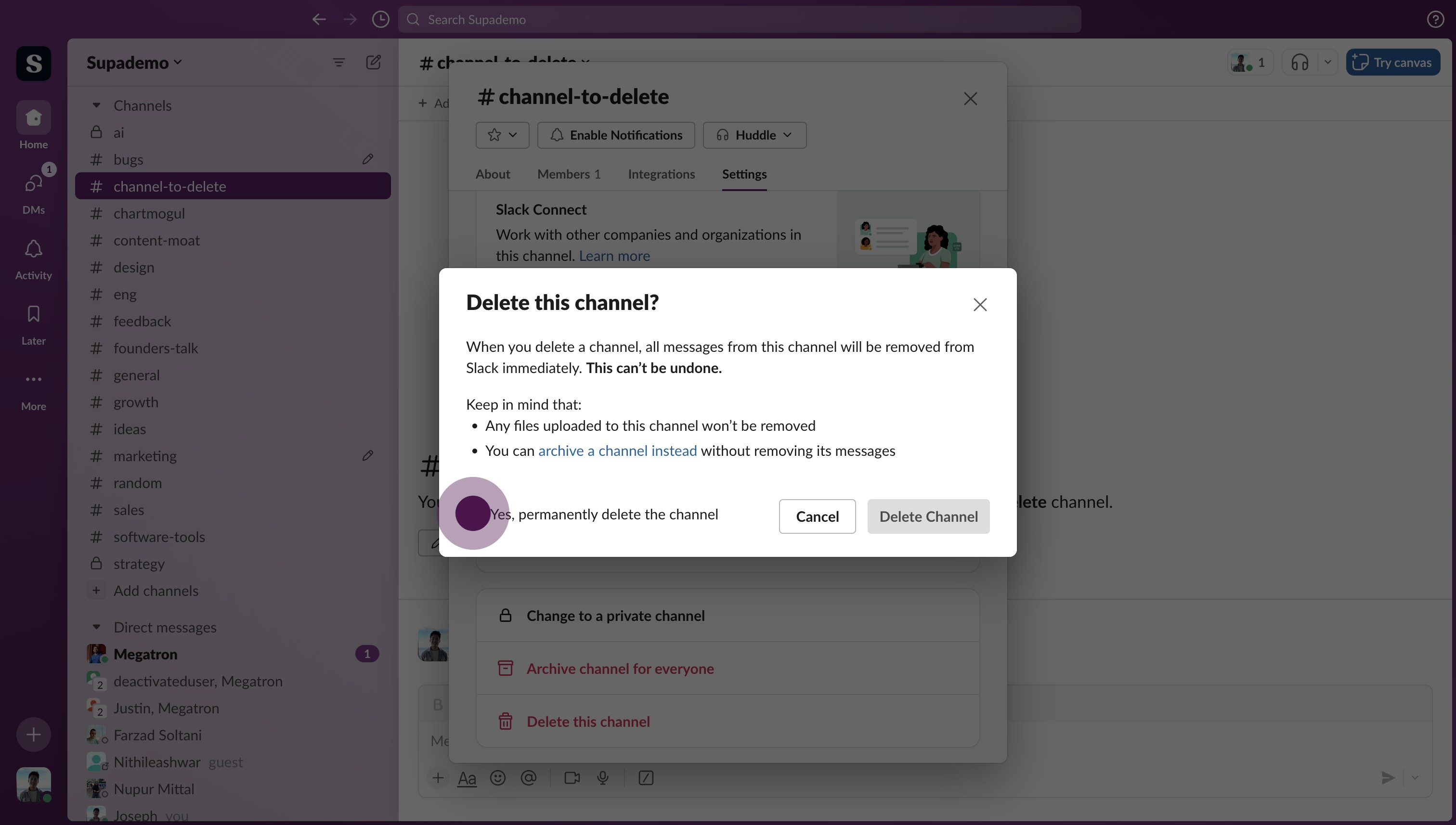Viewport: 1456px width, 825px height.
Task: Record a video clip icon
Action: click(x=572, y=778)
